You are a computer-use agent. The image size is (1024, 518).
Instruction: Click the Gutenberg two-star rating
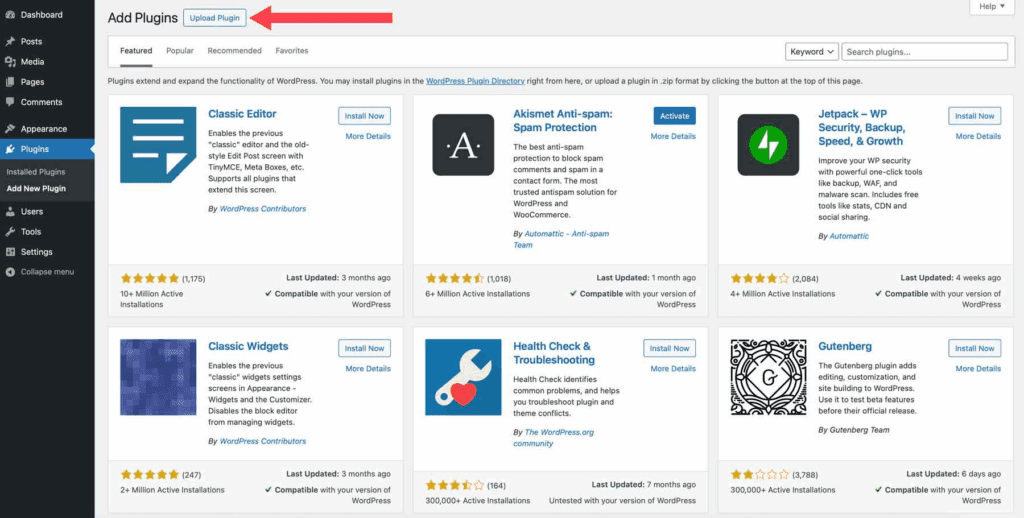click(760, 475)
